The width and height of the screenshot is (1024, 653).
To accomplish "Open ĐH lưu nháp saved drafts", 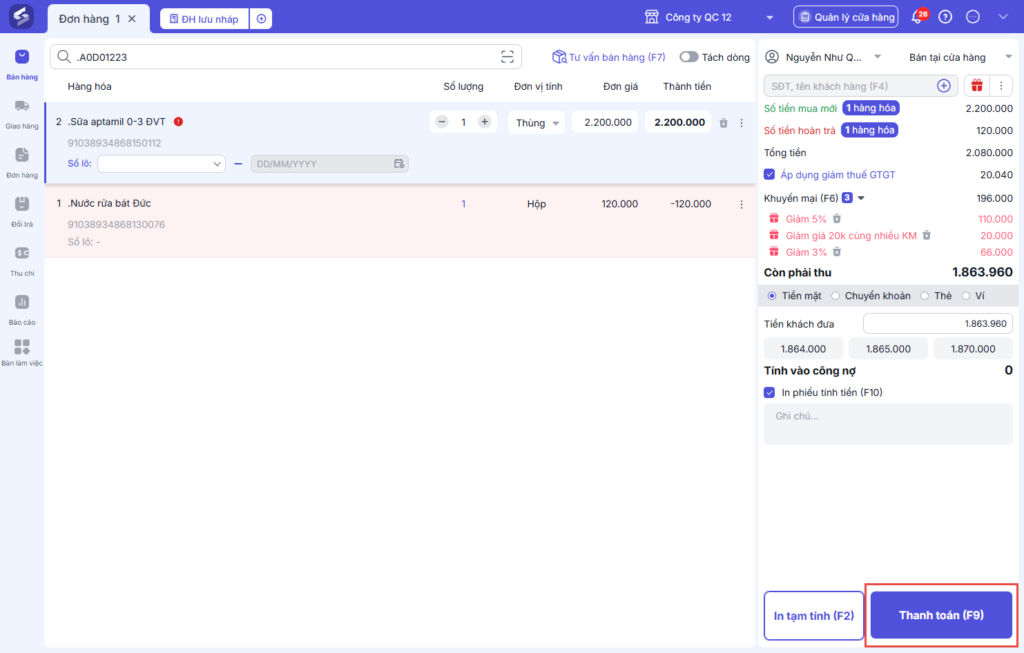I will tap(204, 19).
